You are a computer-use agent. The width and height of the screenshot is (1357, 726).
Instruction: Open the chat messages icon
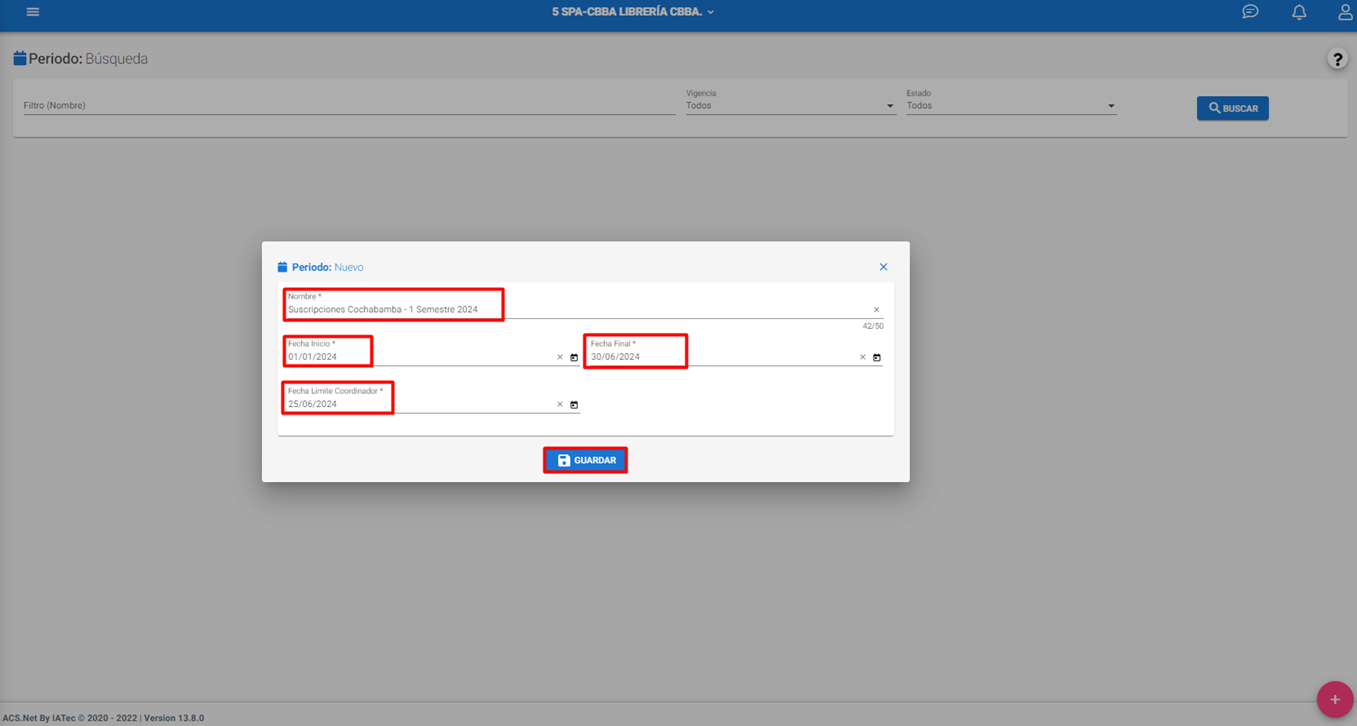1250,12
